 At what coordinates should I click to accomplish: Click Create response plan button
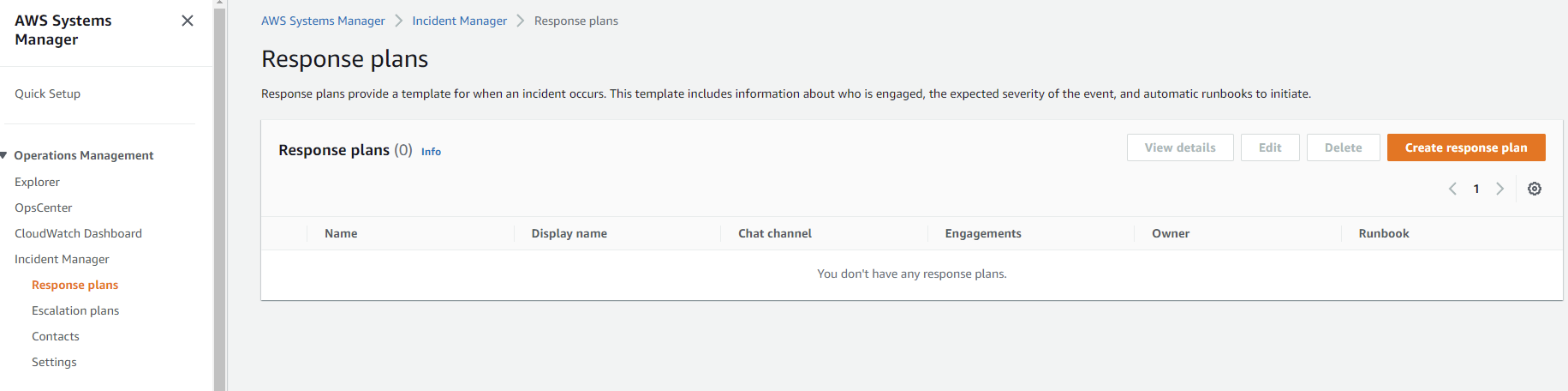(1466, 147)
